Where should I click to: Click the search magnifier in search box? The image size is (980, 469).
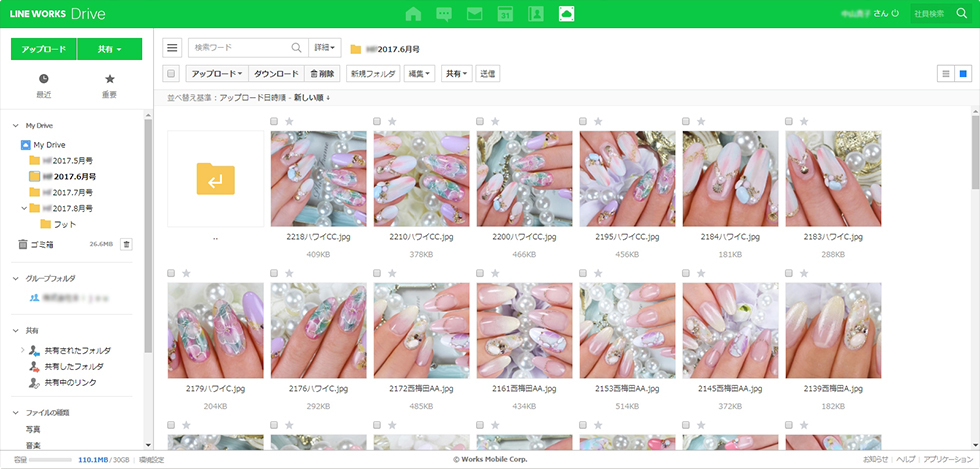(x=296, y=48)
